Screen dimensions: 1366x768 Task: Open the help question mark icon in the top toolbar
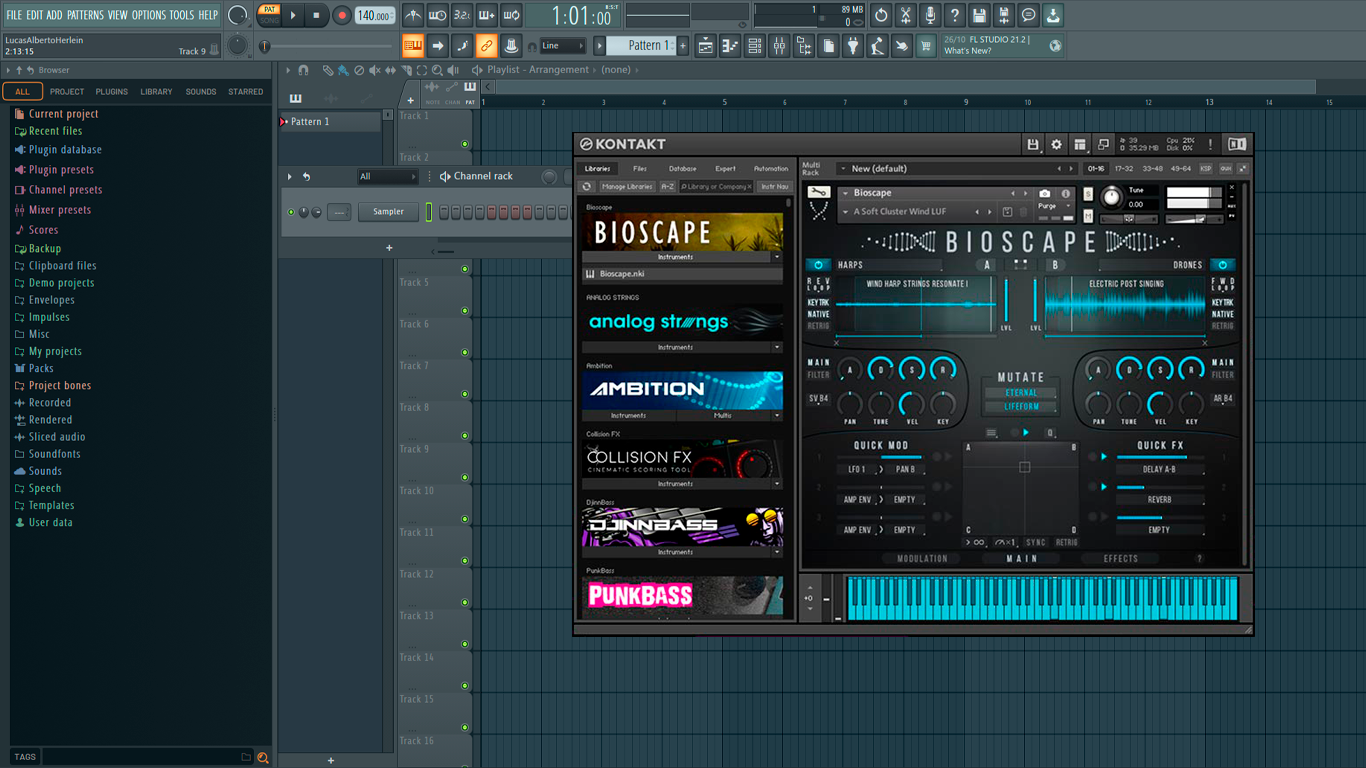tap(954, 15)
